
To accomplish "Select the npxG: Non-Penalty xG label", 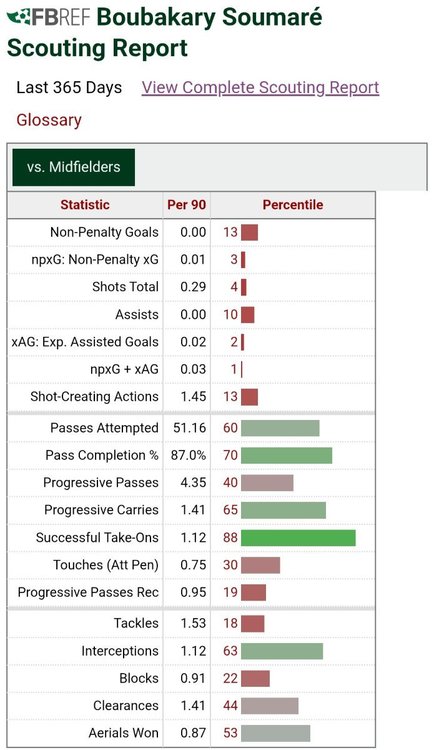I will [x=95, y=260].
